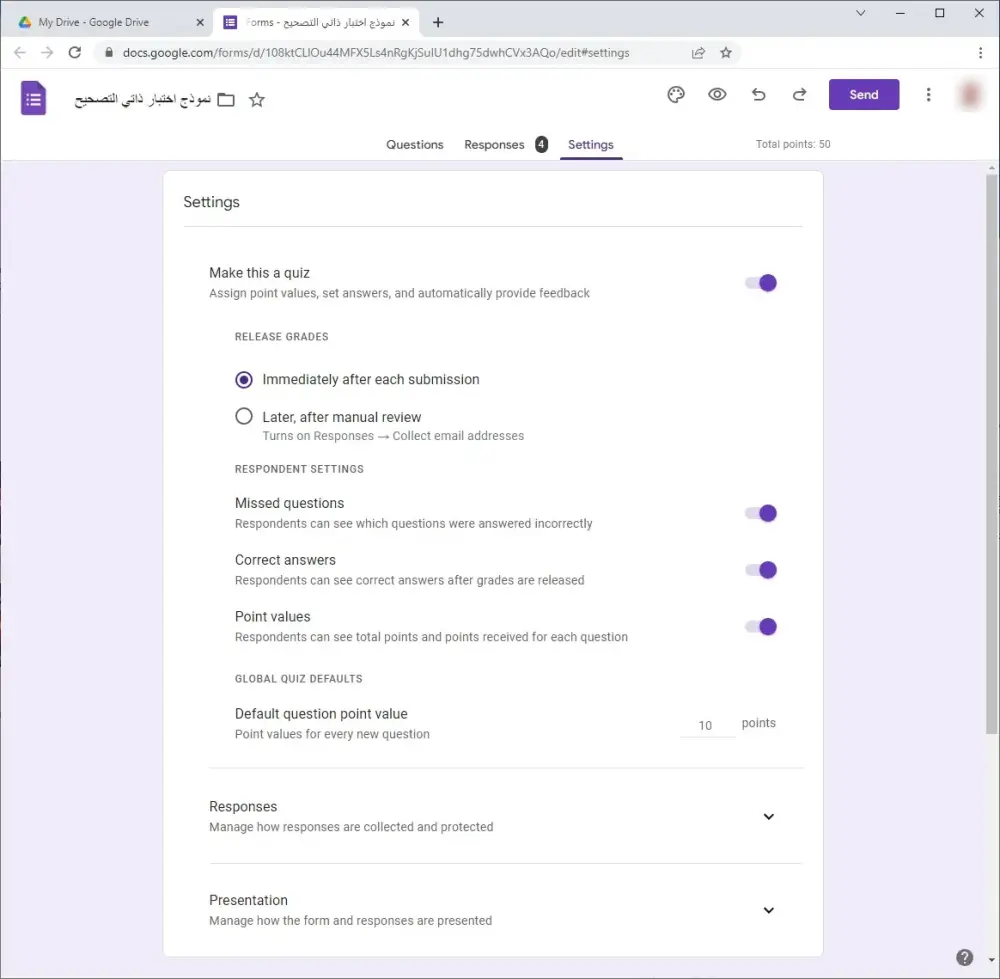
Task: Share this page from address bar
Action: click(x=698, y=53)
